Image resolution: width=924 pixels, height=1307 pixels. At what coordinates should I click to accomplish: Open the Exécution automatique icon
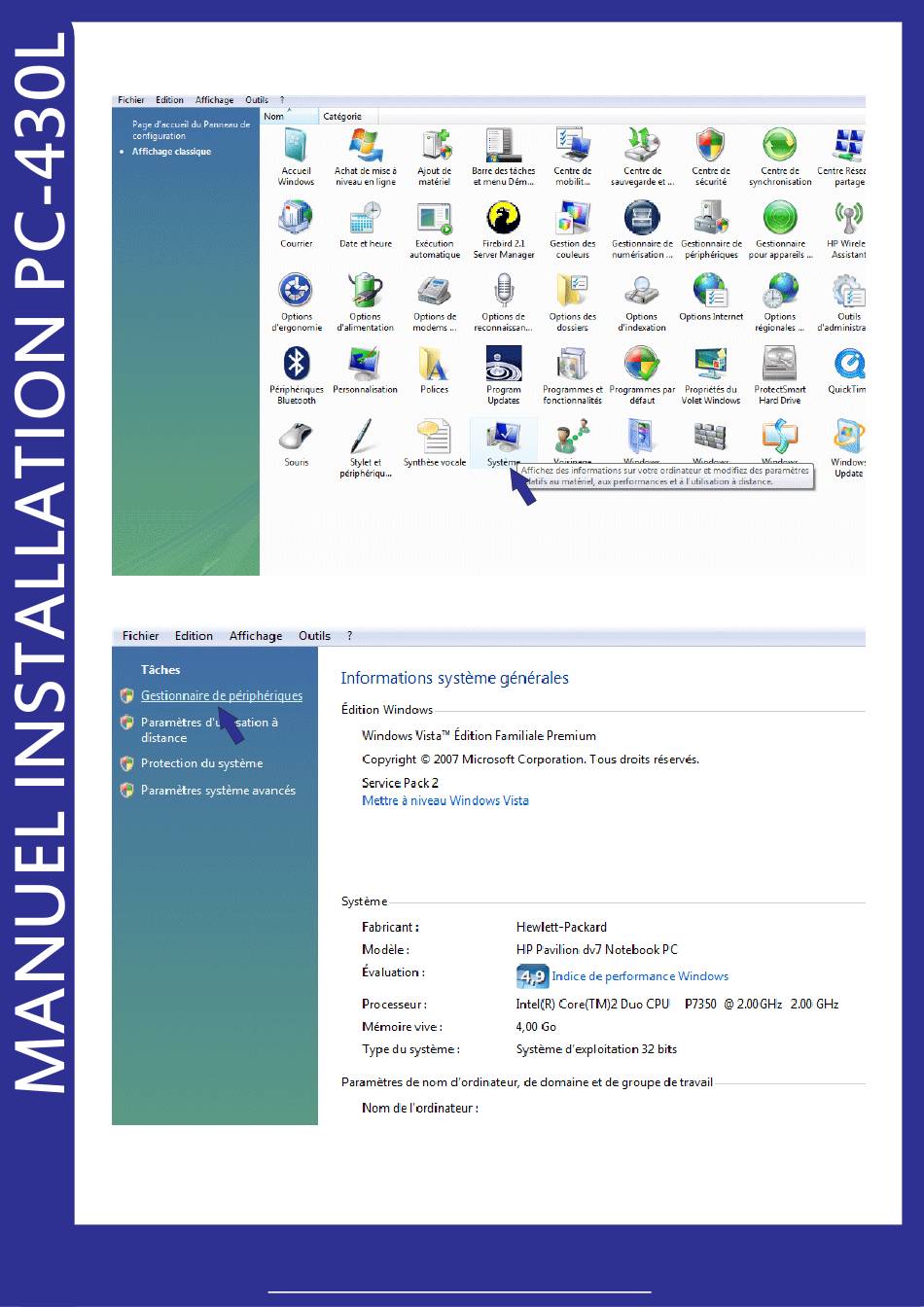click(x=435, y=219)
